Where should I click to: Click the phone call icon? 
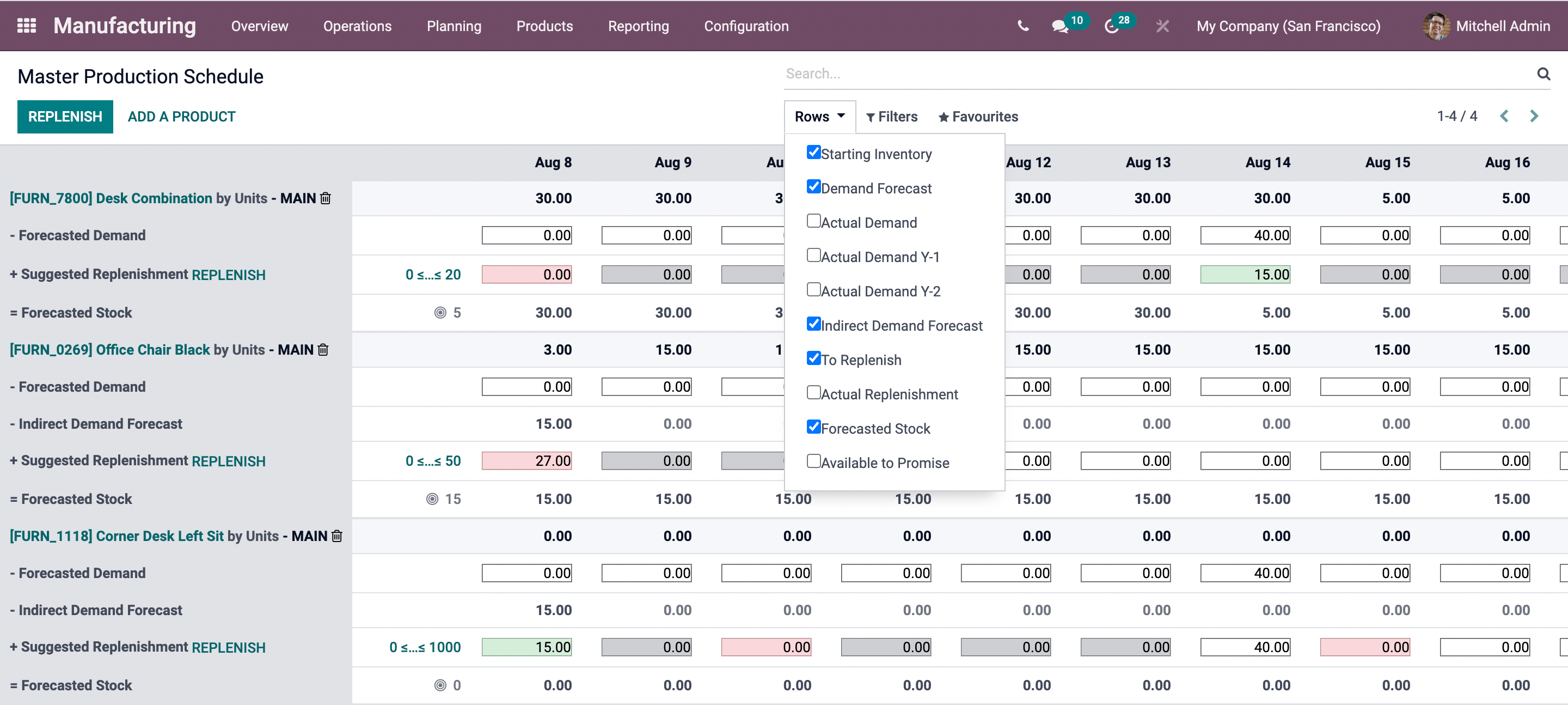point(1022,26)
